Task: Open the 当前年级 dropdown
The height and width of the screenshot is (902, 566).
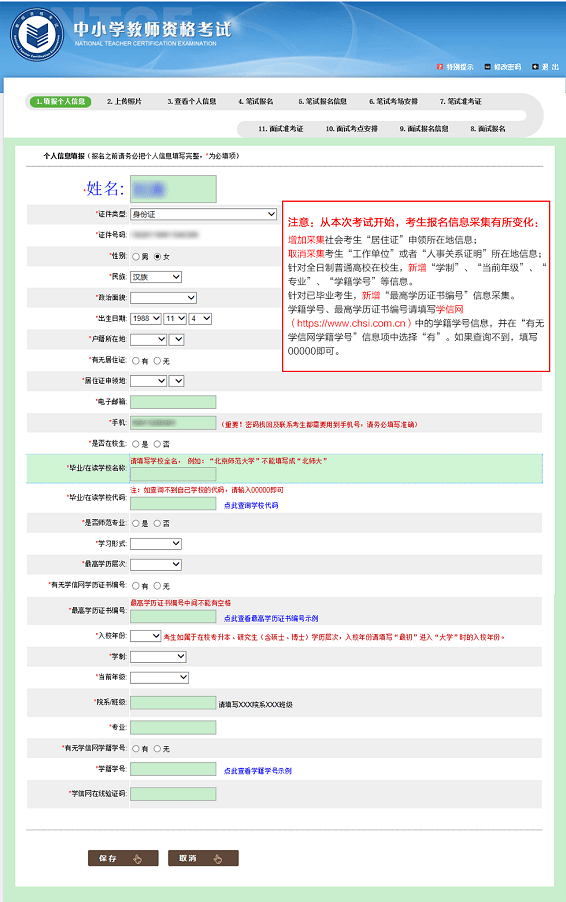Action: tap(160, 677)
